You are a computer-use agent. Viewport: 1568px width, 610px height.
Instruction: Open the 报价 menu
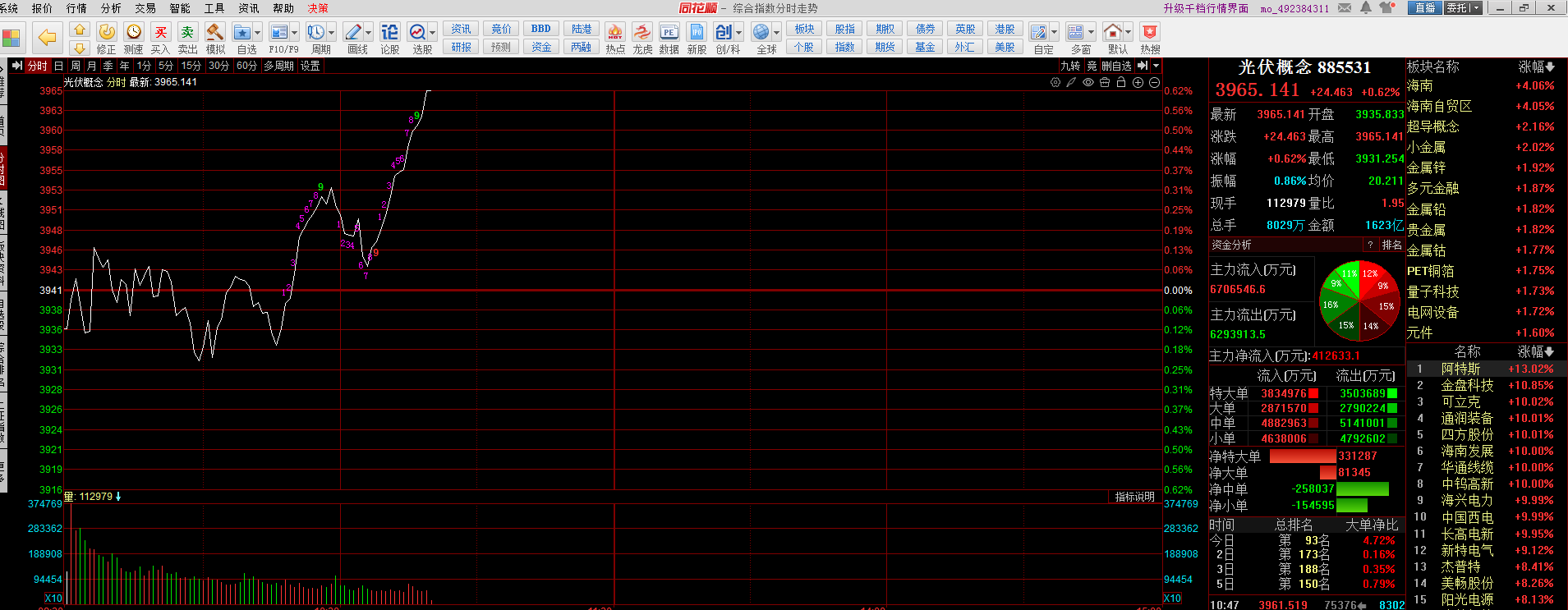pos(42,8)
